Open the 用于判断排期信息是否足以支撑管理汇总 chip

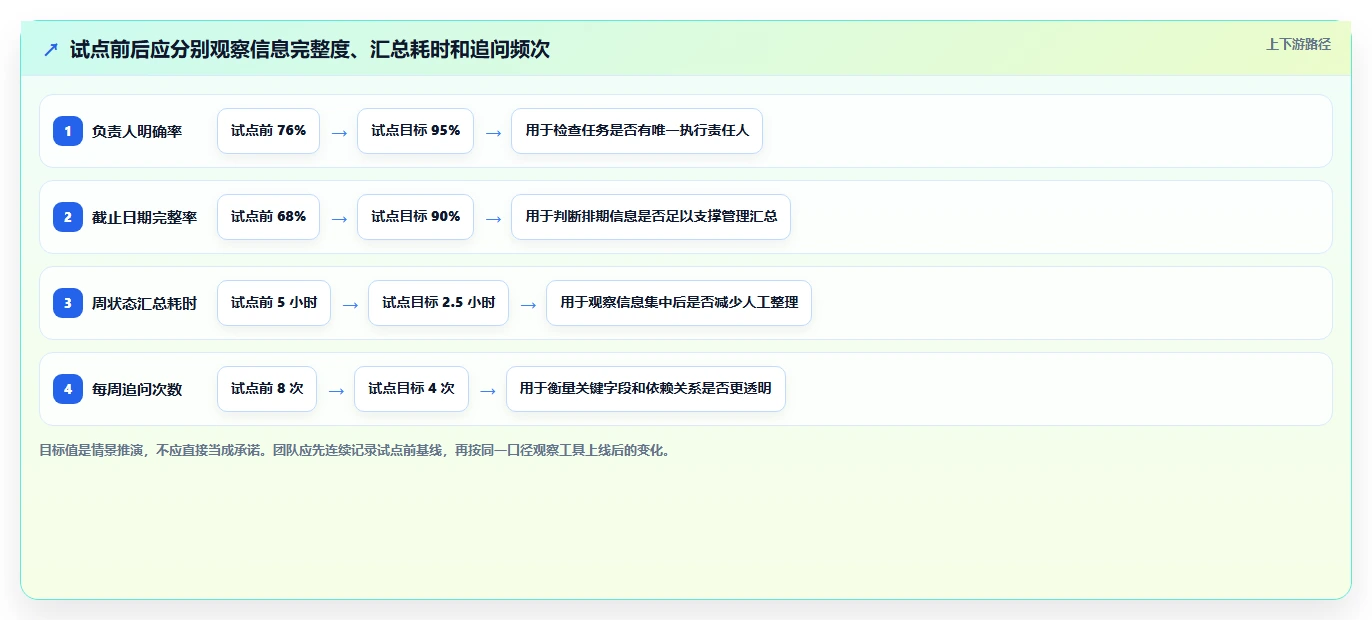tap(651, 217)
